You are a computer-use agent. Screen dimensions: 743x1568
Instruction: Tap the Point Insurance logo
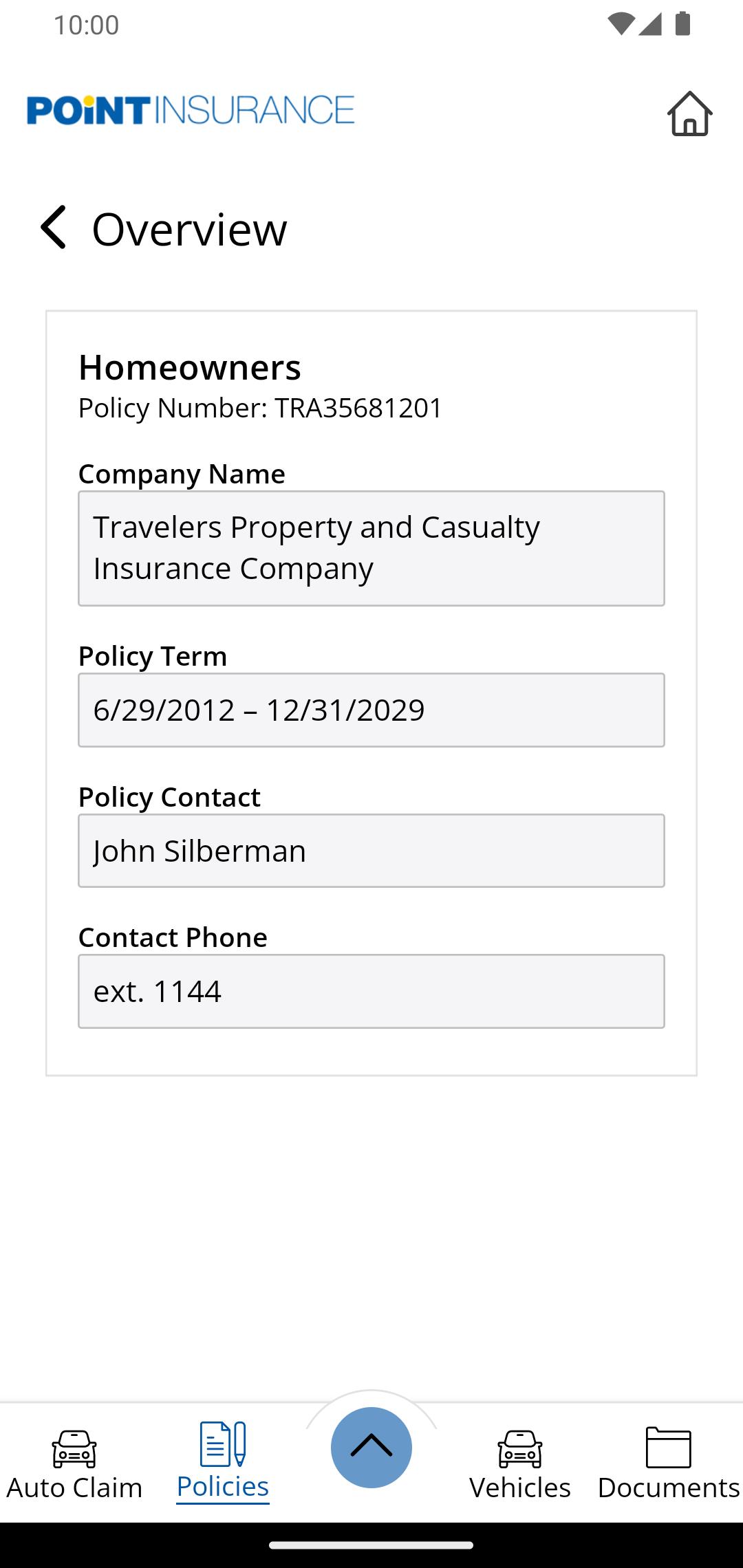(x=191, y=111)
